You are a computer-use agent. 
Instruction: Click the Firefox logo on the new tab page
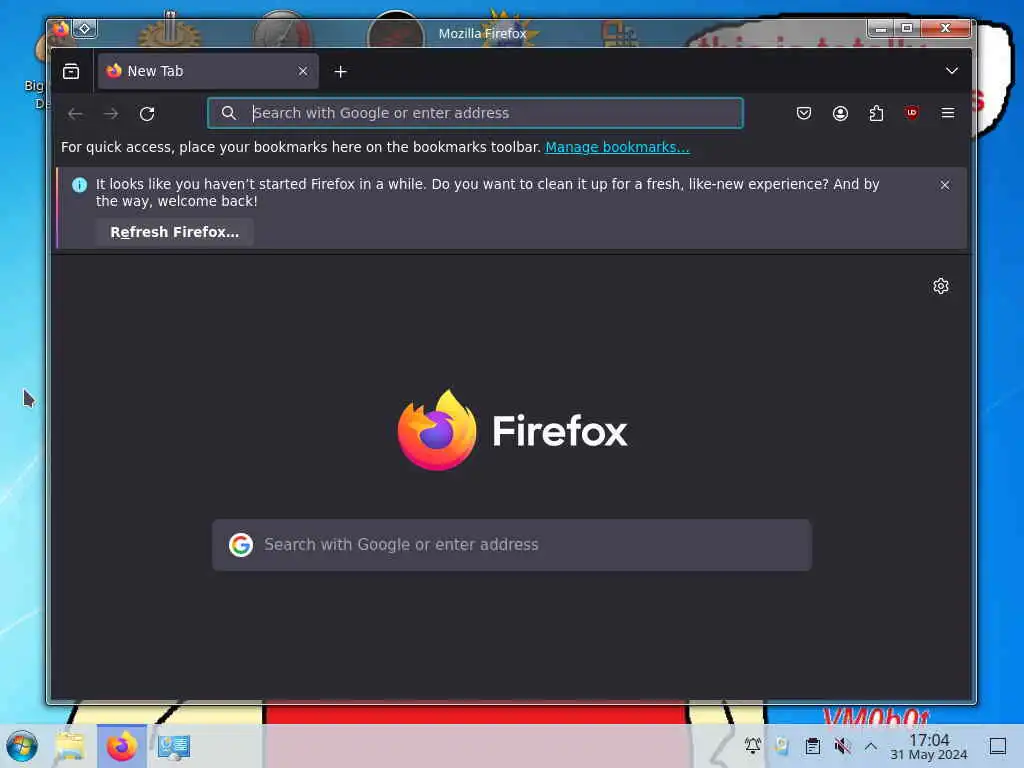coord(513,430)
